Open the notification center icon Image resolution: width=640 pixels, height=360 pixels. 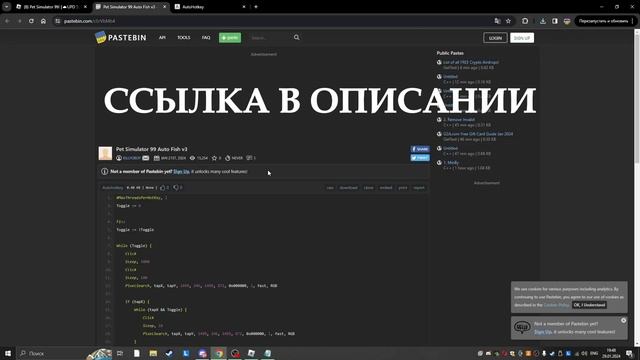tap(629, 353)
